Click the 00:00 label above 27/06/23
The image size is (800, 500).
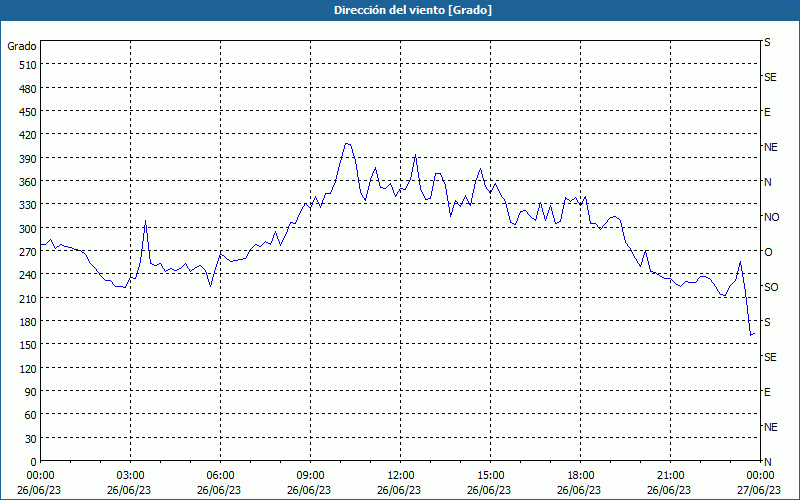coord(761,476)
